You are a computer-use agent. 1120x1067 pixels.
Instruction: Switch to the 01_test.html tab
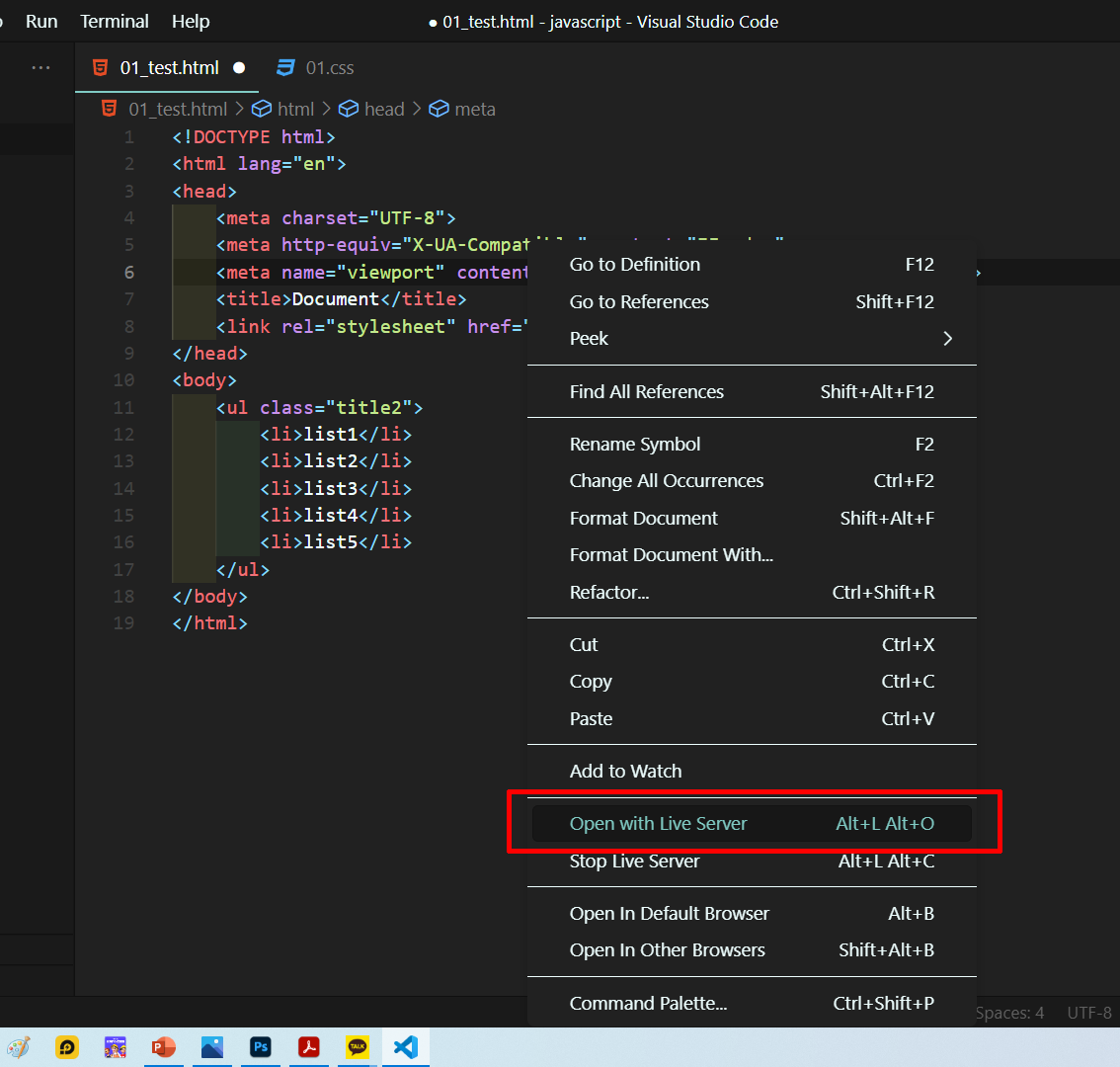click(169, 68)
